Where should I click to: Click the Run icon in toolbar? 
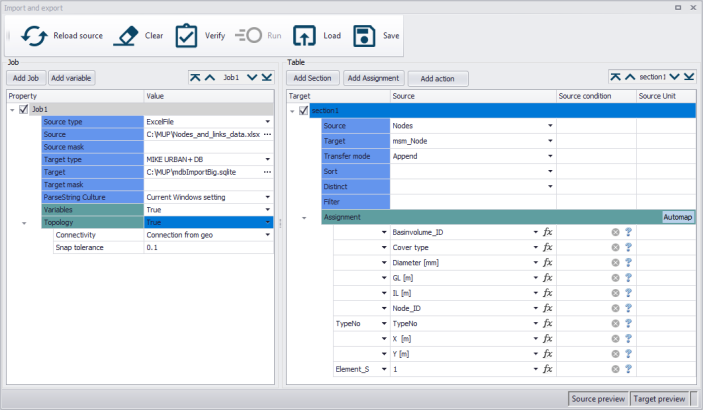click(x=248, y=35)
